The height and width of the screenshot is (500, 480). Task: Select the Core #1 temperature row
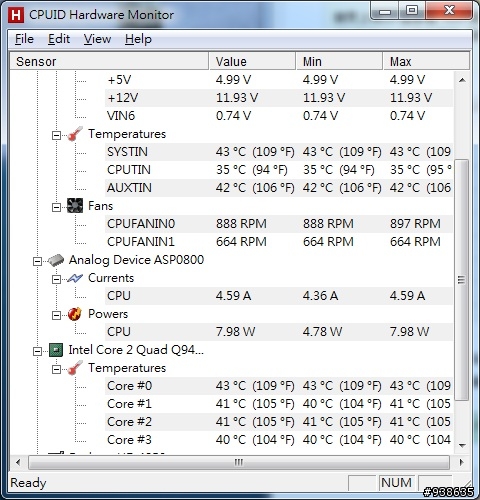pyautogui.click(x=279, y=404)
